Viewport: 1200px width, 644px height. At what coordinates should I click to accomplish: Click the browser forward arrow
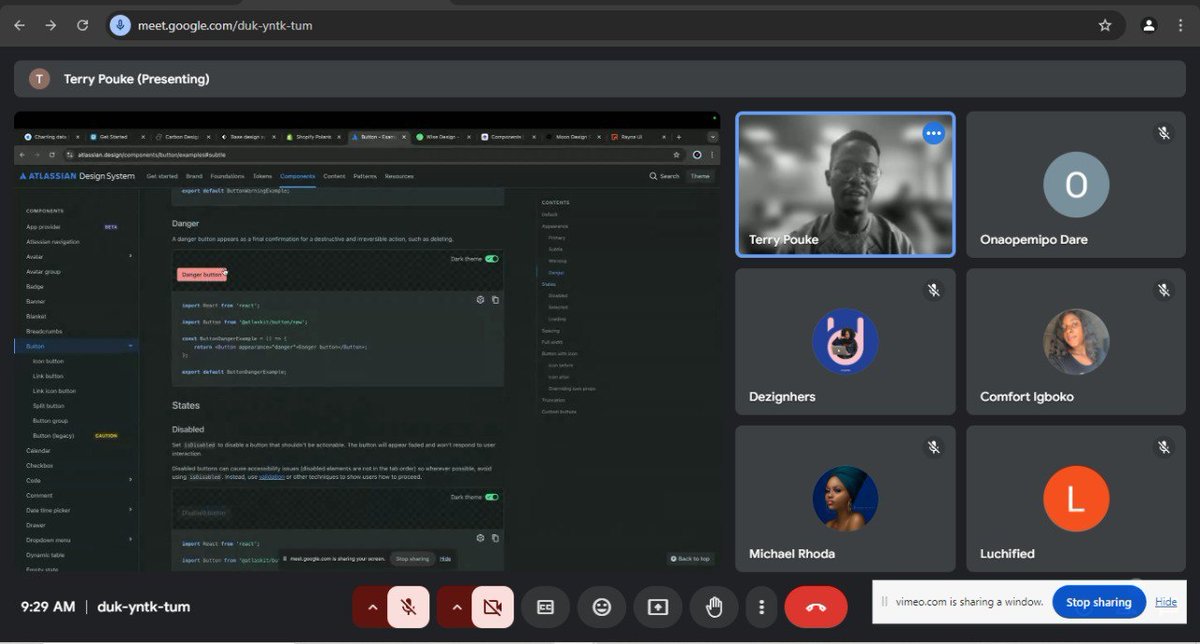pos(50,25)
